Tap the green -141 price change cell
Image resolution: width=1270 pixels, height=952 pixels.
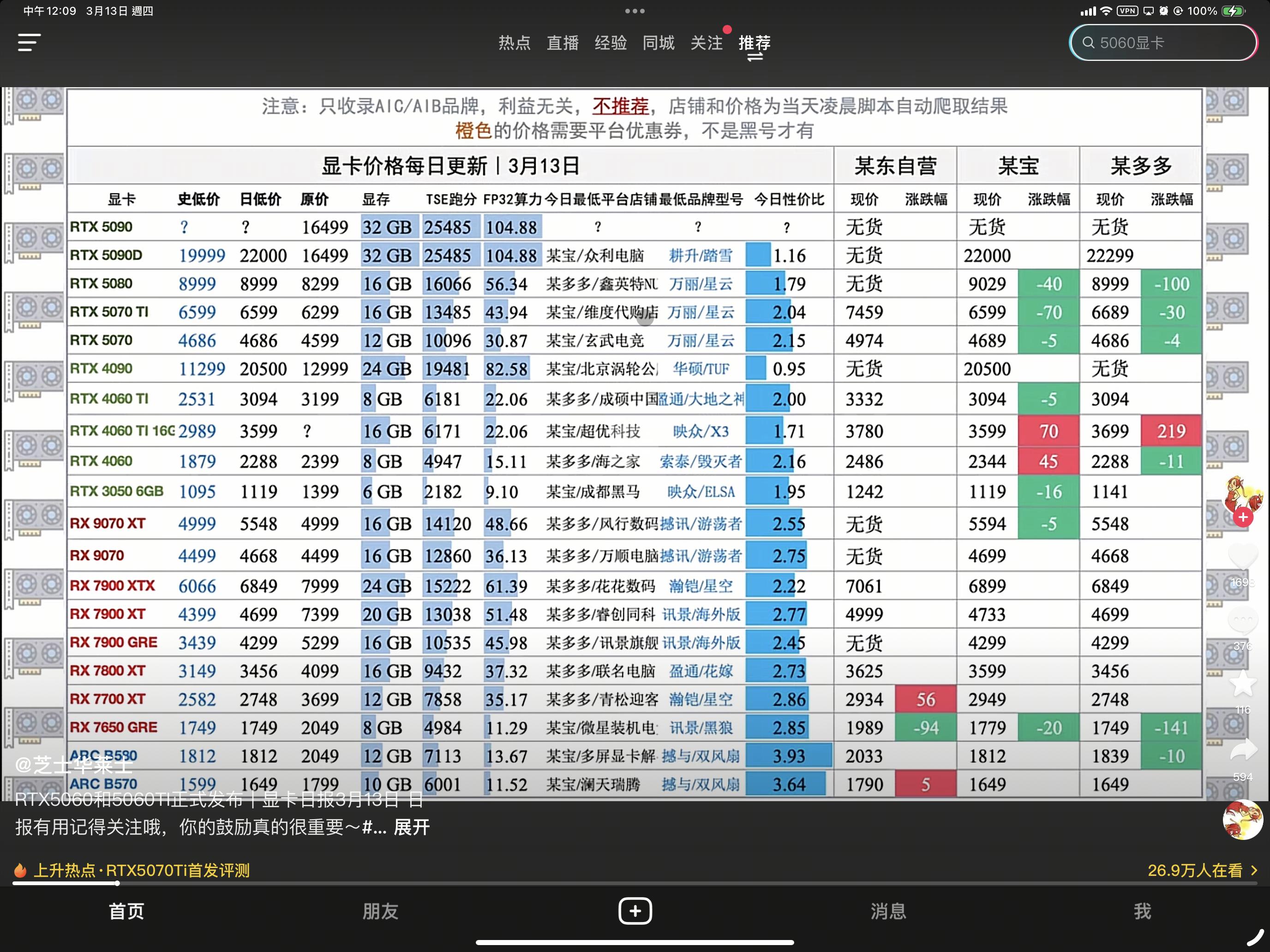point(1171,728)
